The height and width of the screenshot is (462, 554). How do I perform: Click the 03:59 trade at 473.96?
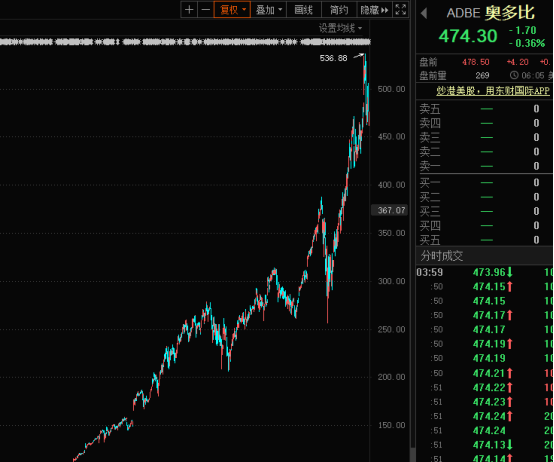(x=484, y=272)
